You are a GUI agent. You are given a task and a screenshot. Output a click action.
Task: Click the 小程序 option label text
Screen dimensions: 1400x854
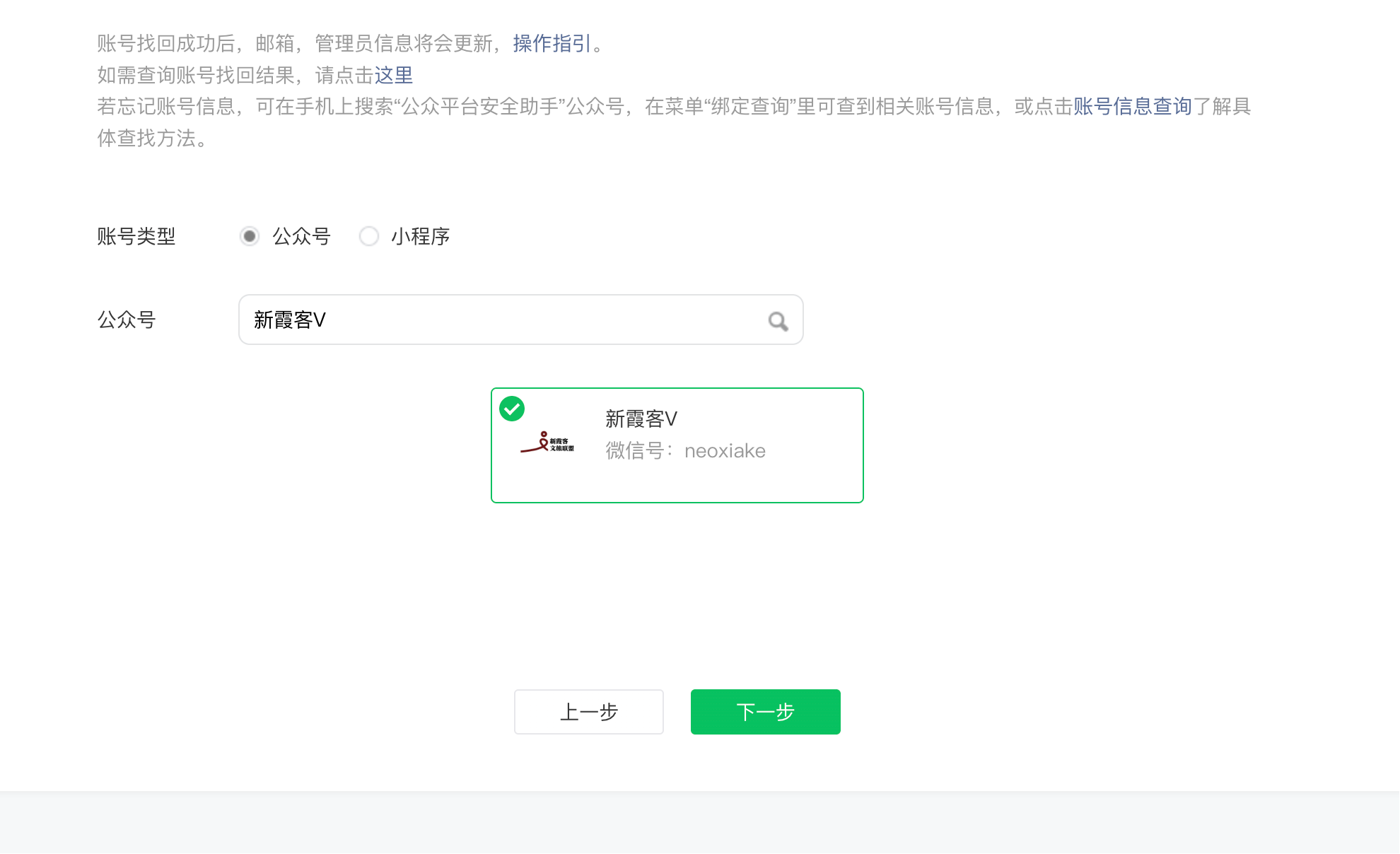coord(420,236)
